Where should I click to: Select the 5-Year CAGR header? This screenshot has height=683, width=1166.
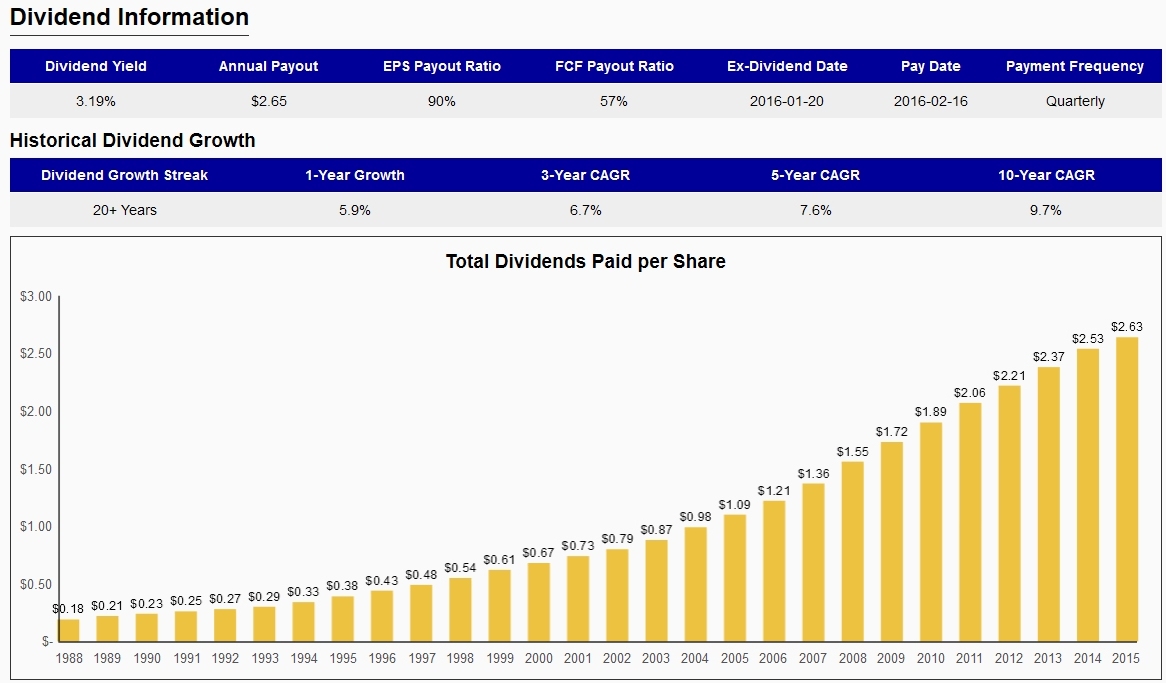click(816, 176)
